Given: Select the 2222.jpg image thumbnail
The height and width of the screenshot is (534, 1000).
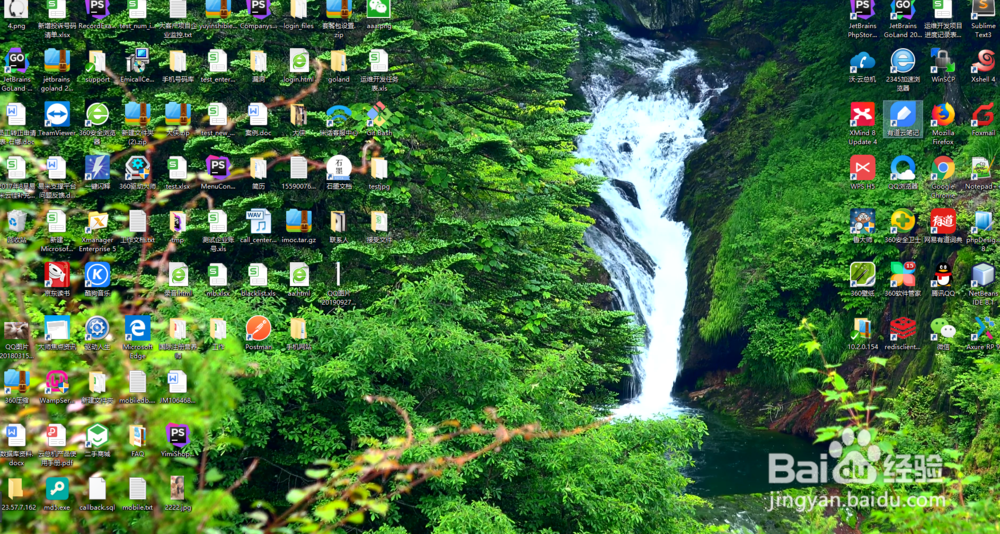Looking at the screenshot, I should [177, 488].
